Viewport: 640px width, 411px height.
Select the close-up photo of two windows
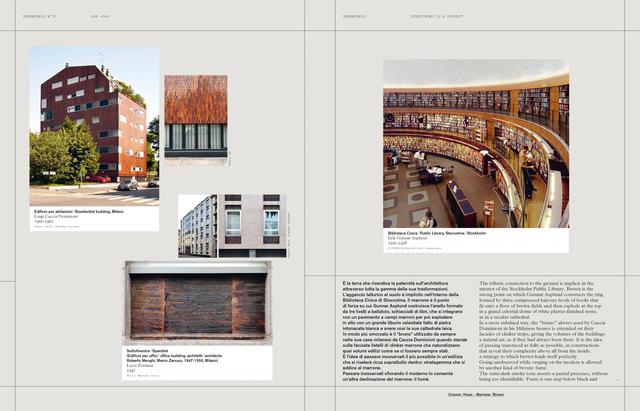point(252,226)
